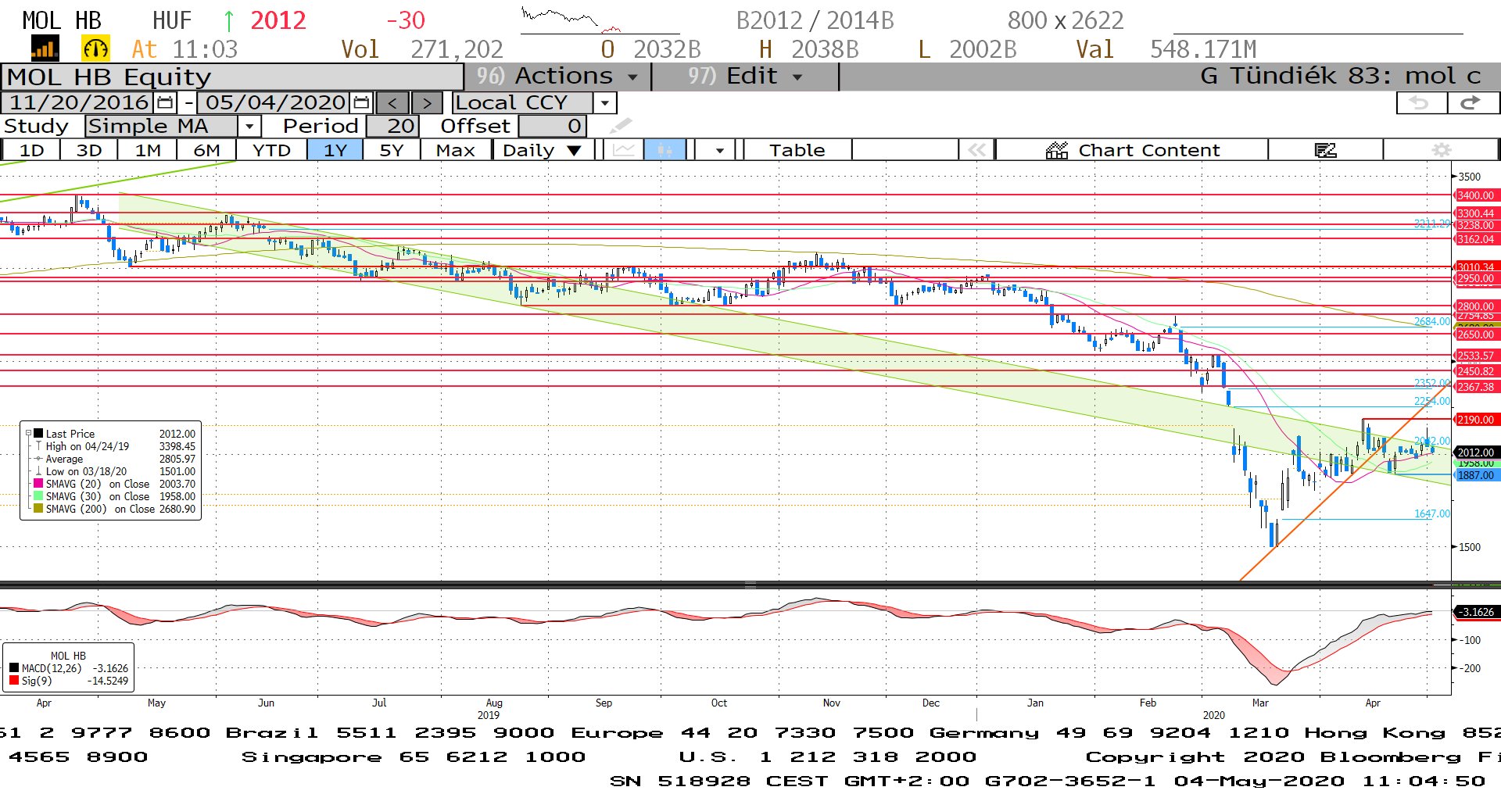Click the end date field 05/04/2020

coord(276,102)
